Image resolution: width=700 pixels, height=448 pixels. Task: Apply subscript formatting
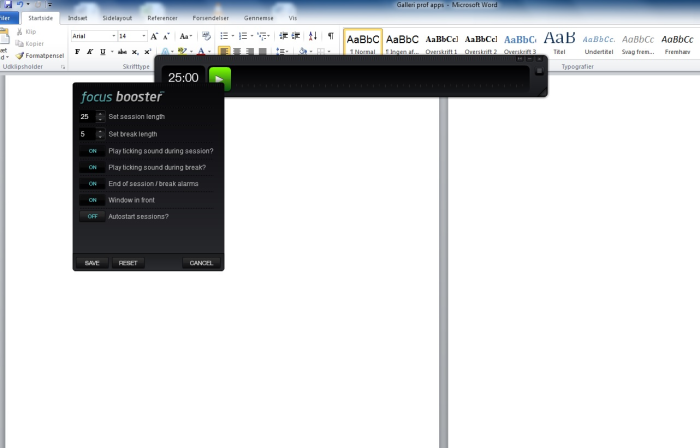[x=135, y=52]
